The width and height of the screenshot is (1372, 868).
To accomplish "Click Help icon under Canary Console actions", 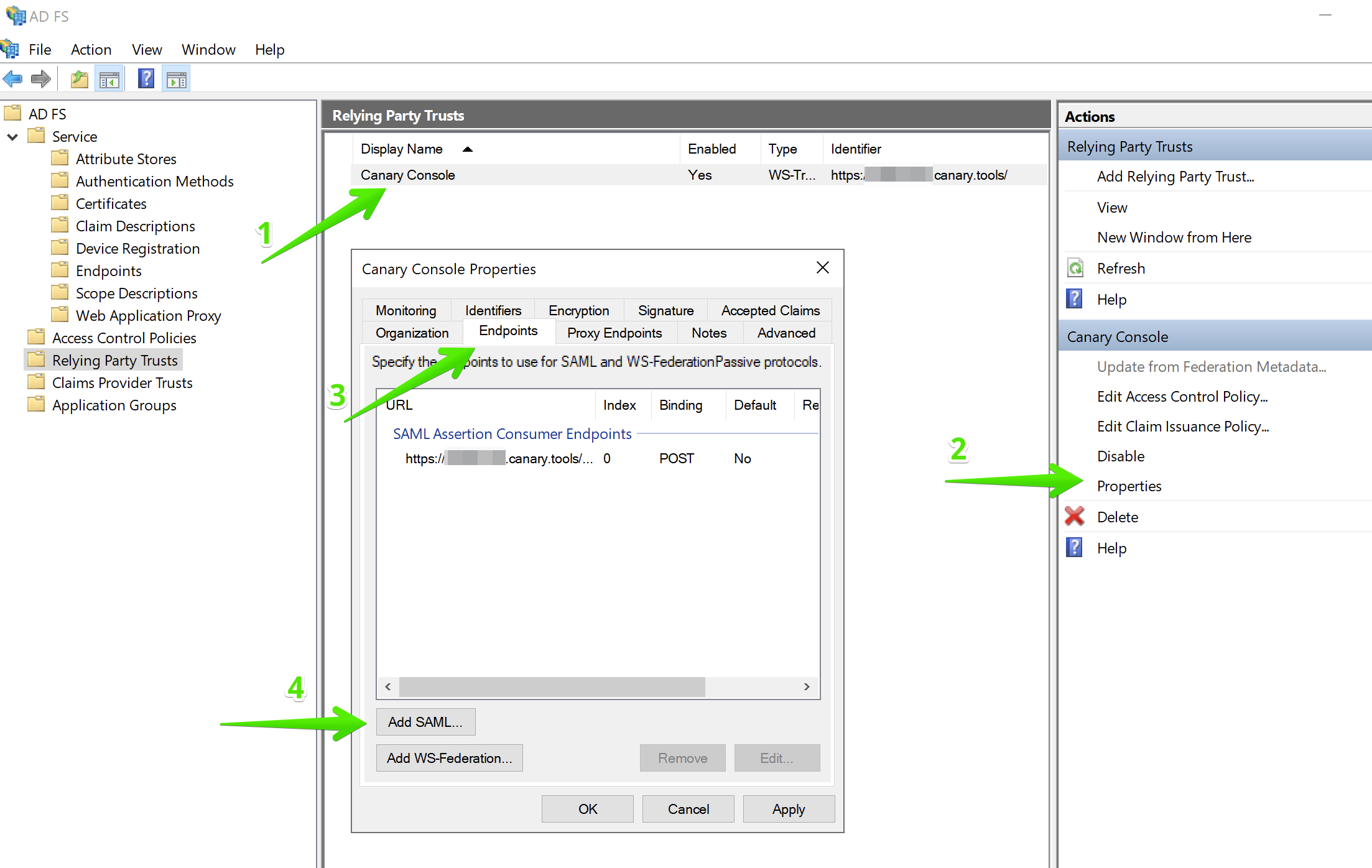I will (x=1074, y=547).
